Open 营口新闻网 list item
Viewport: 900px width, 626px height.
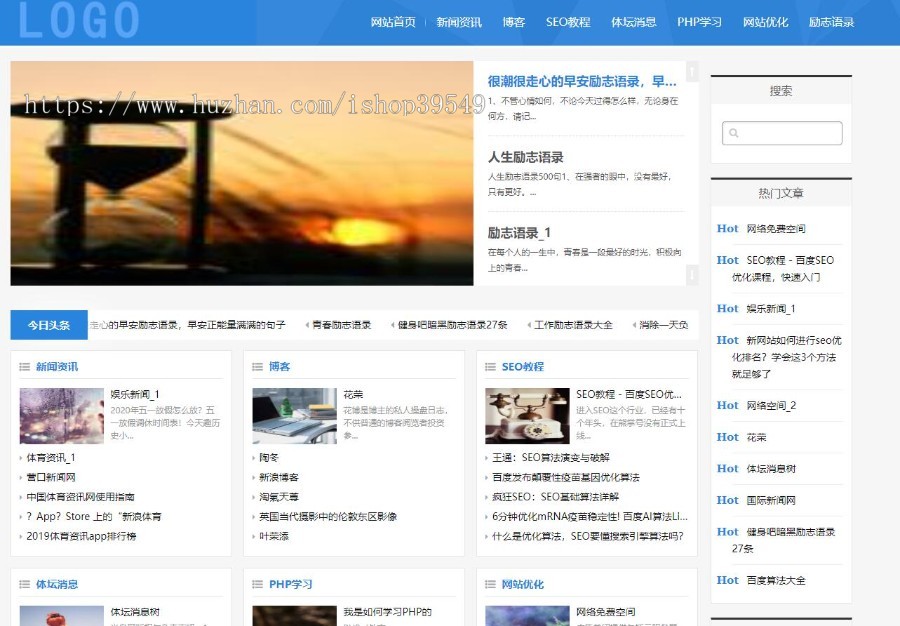[x=51, y=477]
